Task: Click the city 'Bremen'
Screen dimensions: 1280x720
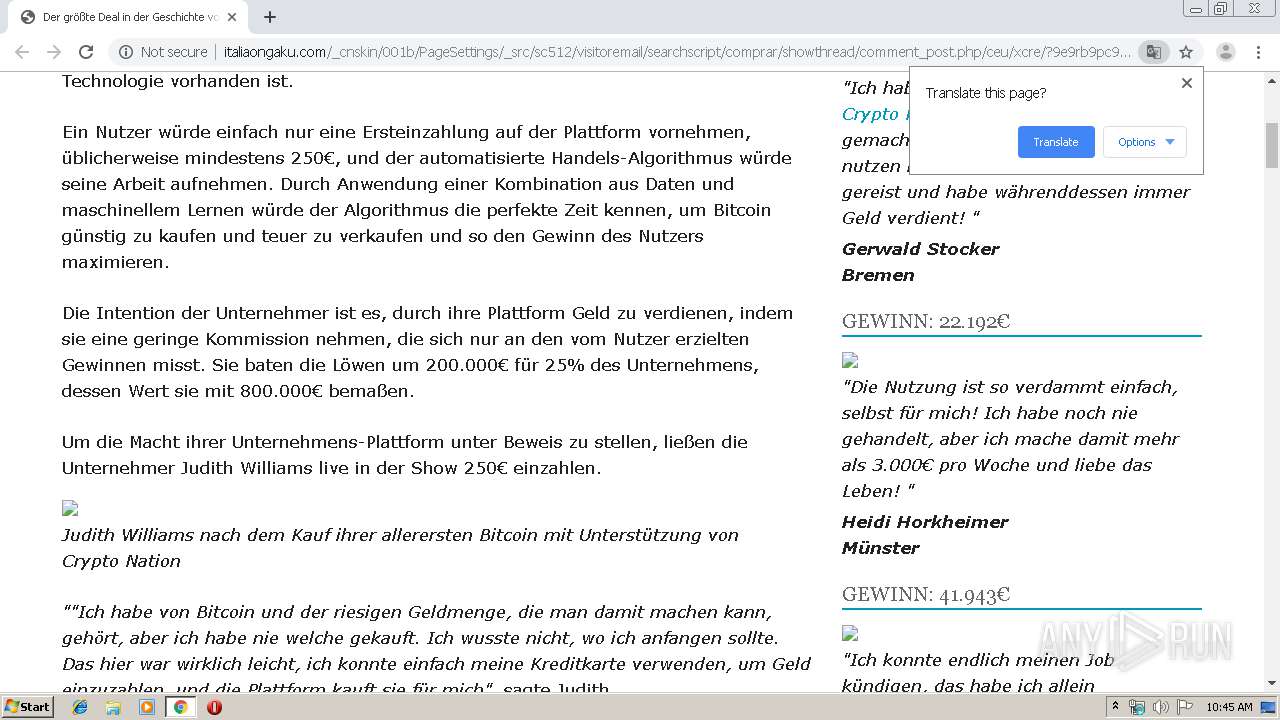Action: (878, 275)
